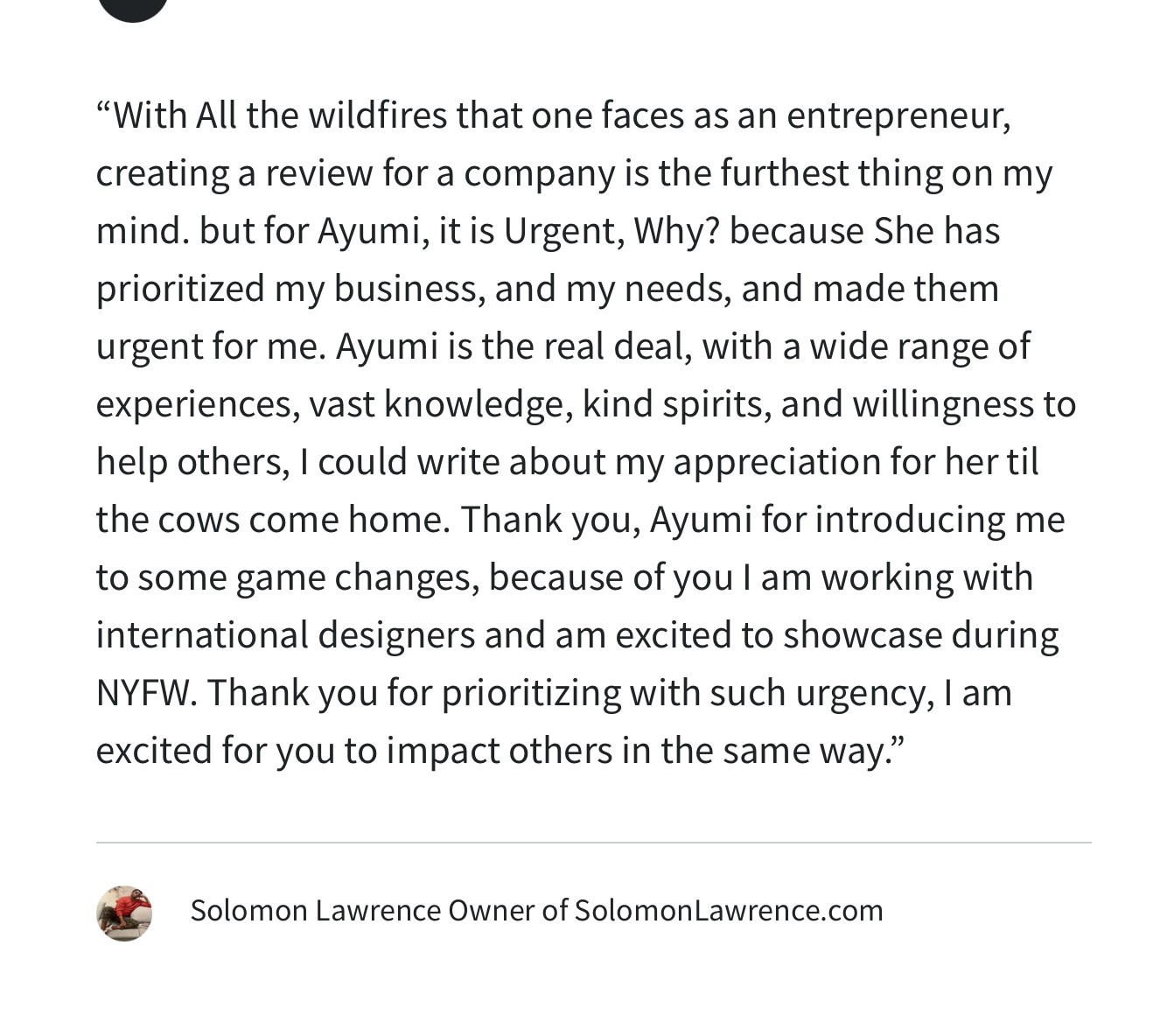
Task: Click the horizontal divider line below testimonial
Action: pos(593,843)
